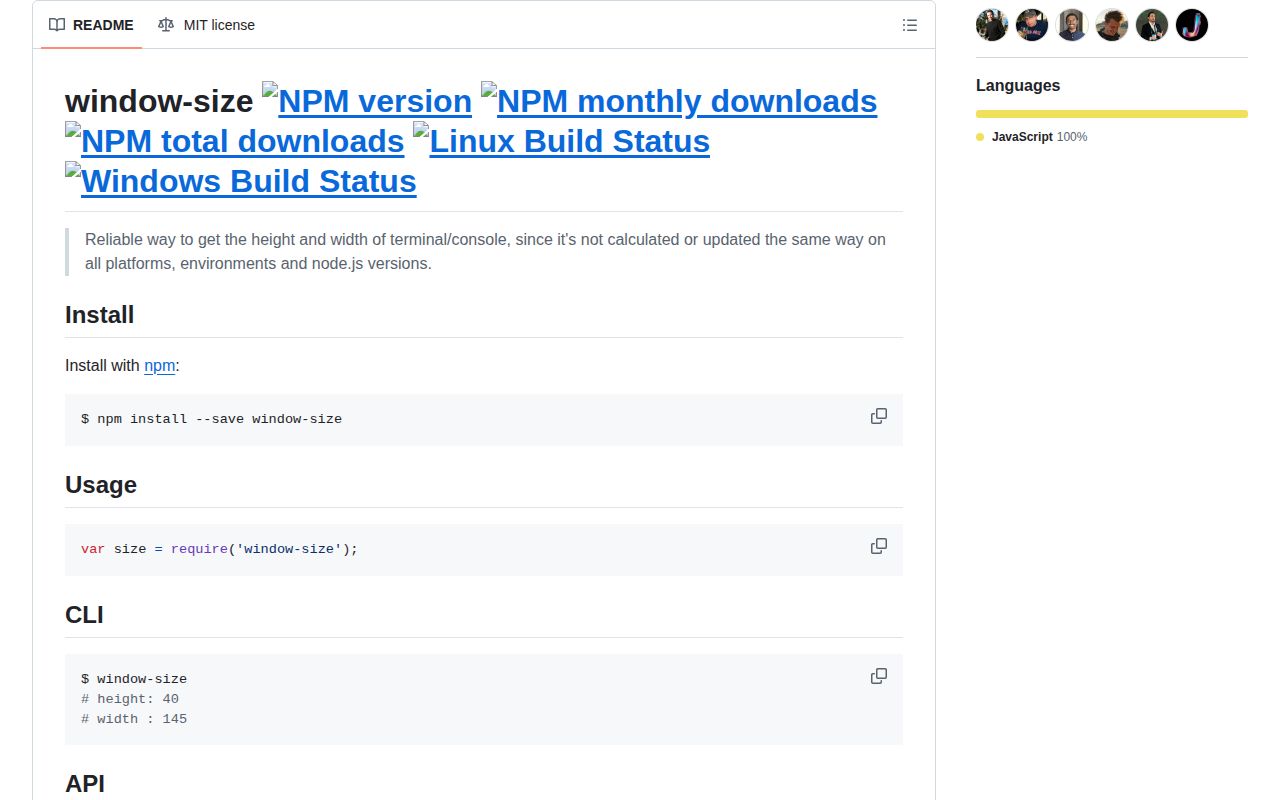This screenshot has width=1280, height=800.
Task: Click the CLI section heading
Action: click(84, 615)
